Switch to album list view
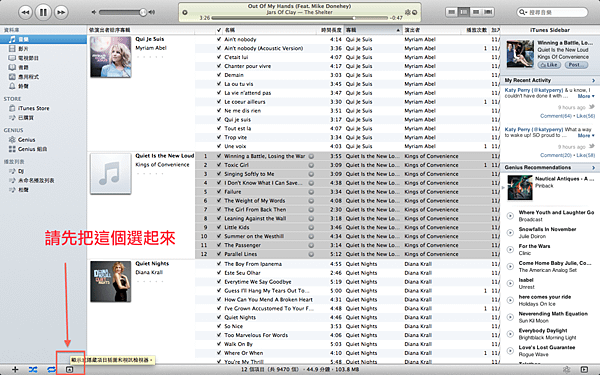This screenshot has height=375, width=600. 464,12
